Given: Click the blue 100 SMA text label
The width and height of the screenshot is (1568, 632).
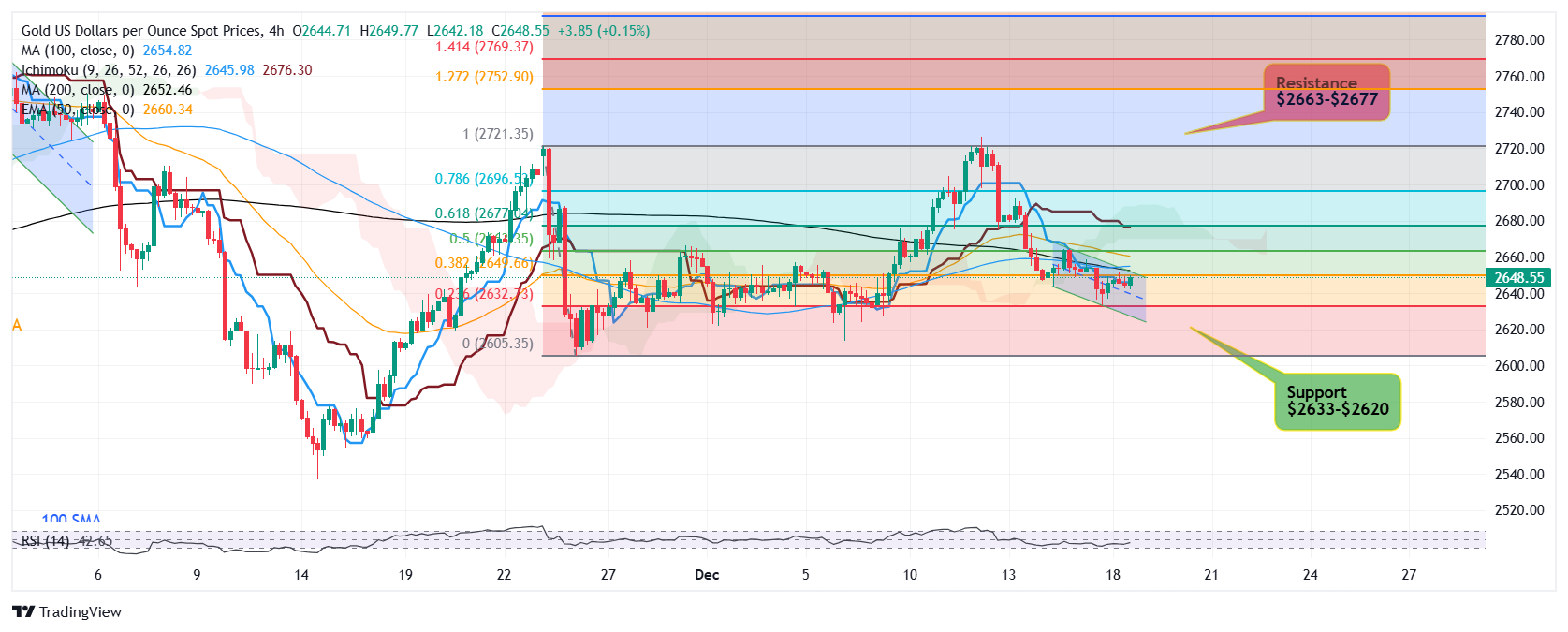Looking at the screenshot, I should (71, 519).
